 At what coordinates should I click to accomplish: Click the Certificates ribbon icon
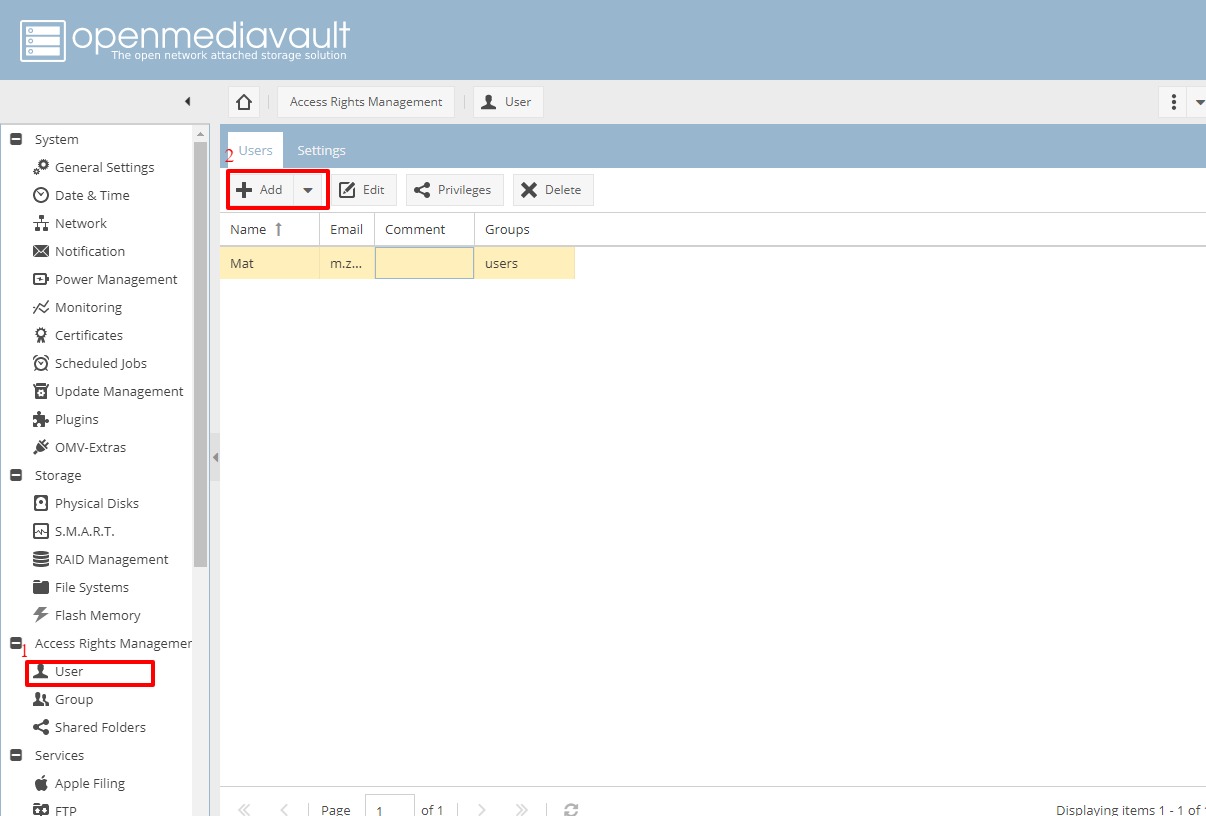pos(41,335)
